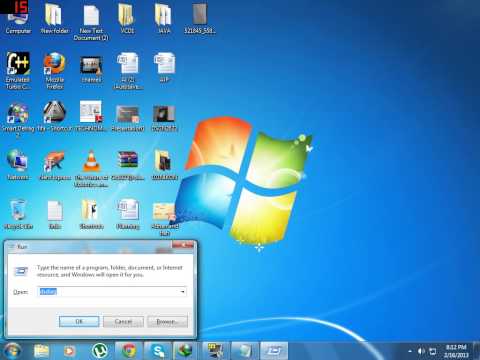Open the Windows Start menu orb

point(13,351)
